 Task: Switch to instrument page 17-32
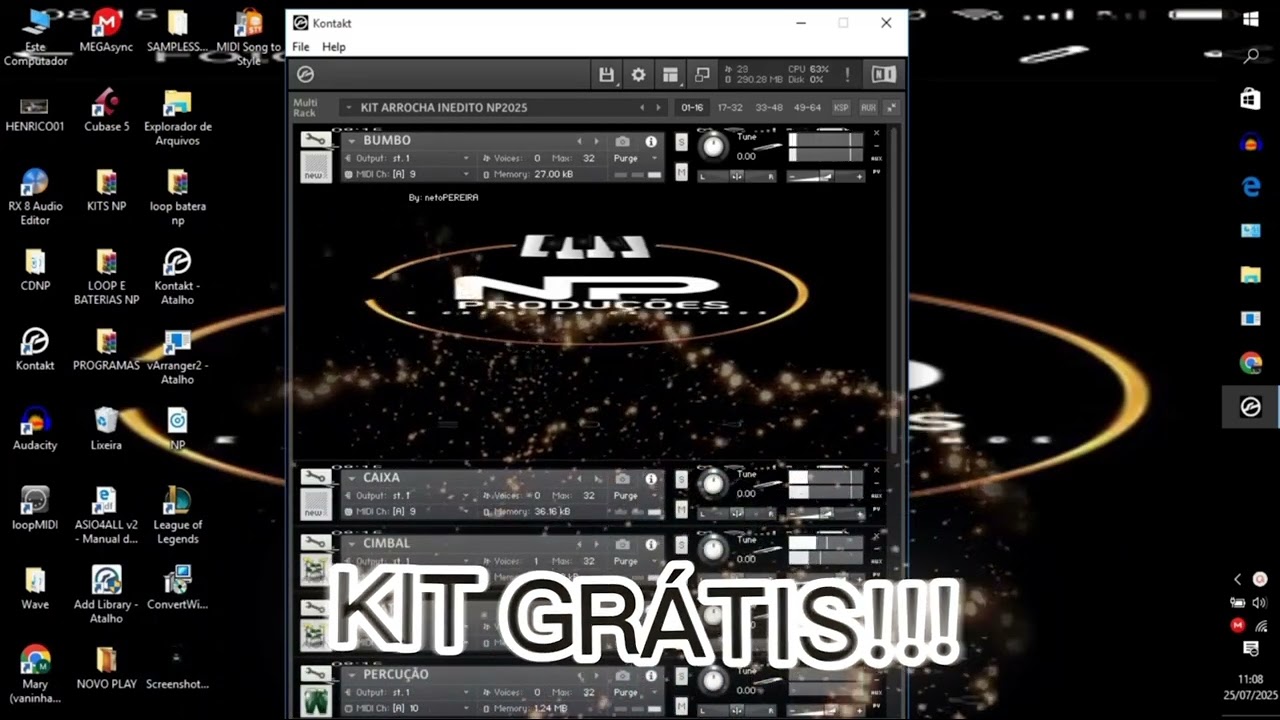click(x=730, y=107)
